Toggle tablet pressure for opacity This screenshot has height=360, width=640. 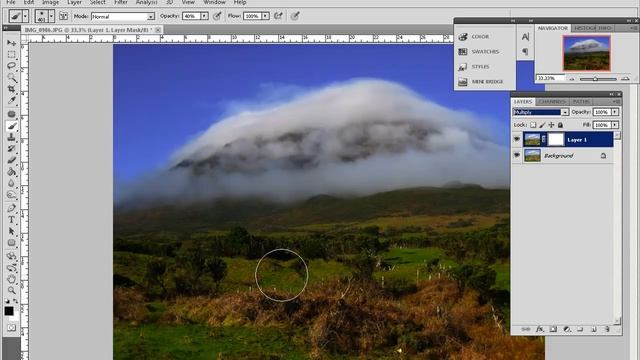218,16
